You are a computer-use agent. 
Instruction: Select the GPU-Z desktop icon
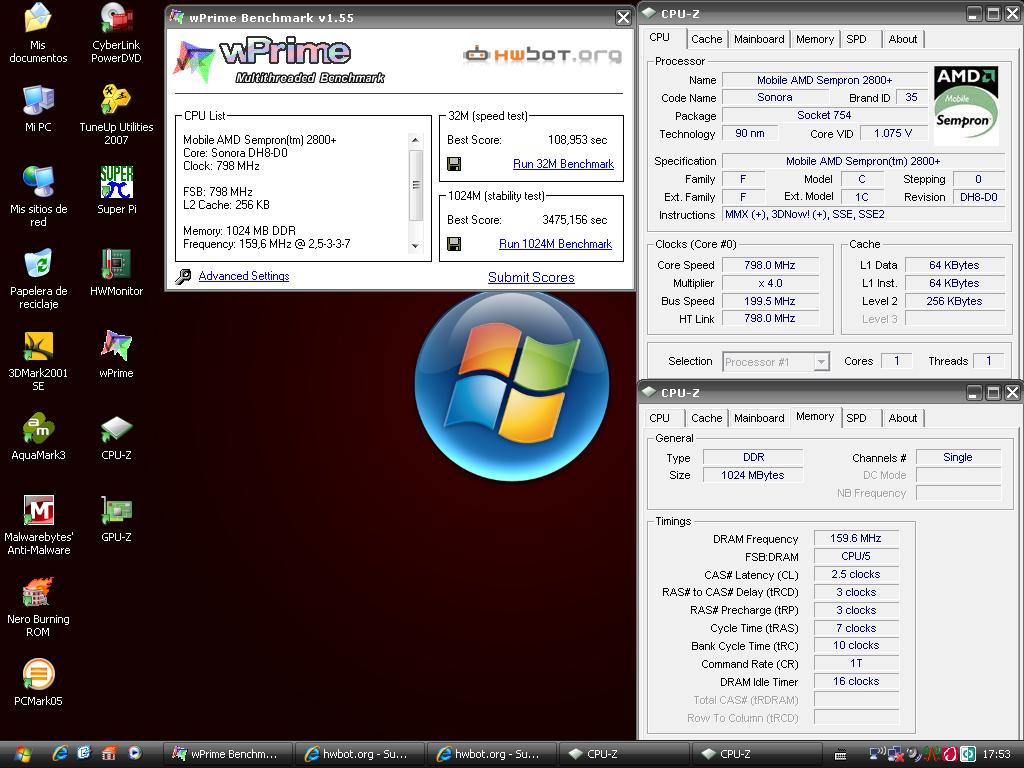coord(116,519)
